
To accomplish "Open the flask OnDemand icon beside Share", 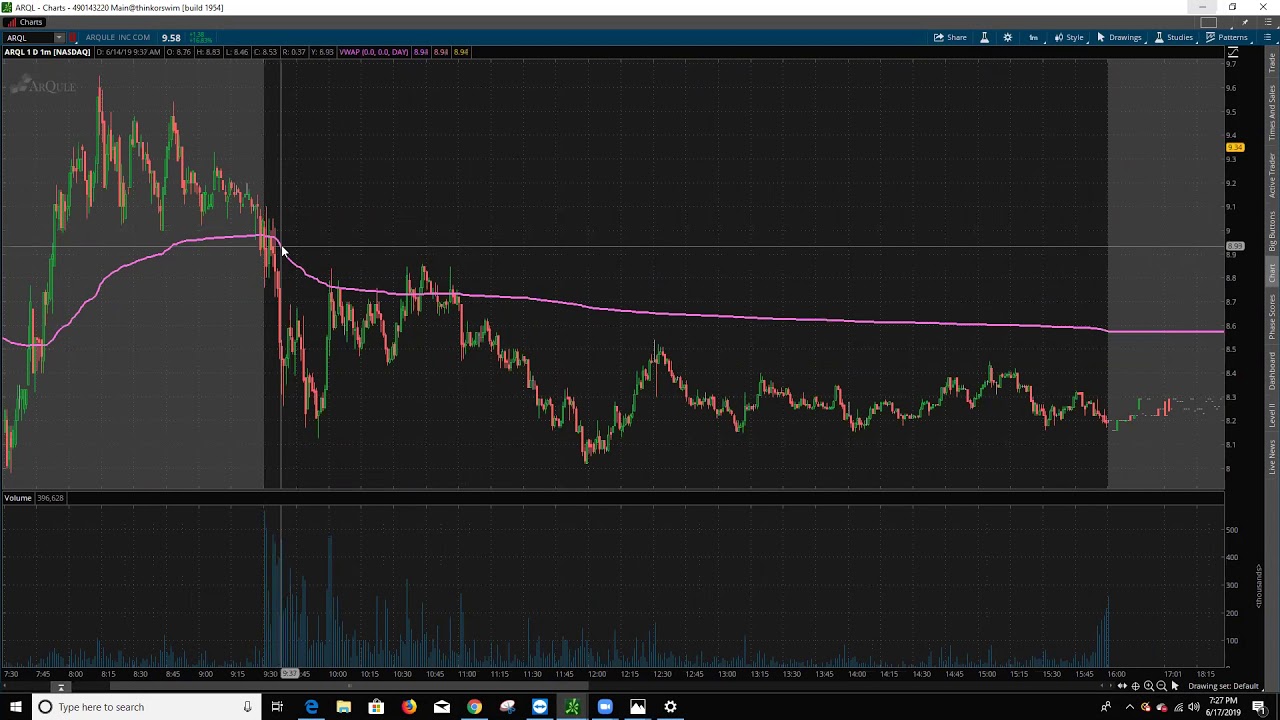I will click(984, 38).
